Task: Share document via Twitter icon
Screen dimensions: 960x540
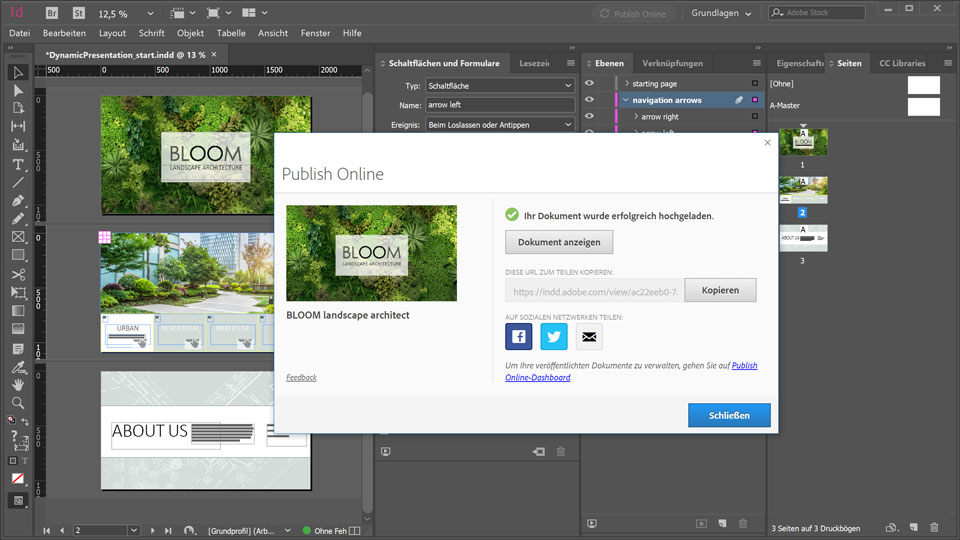Action: (x=554, y=336)
